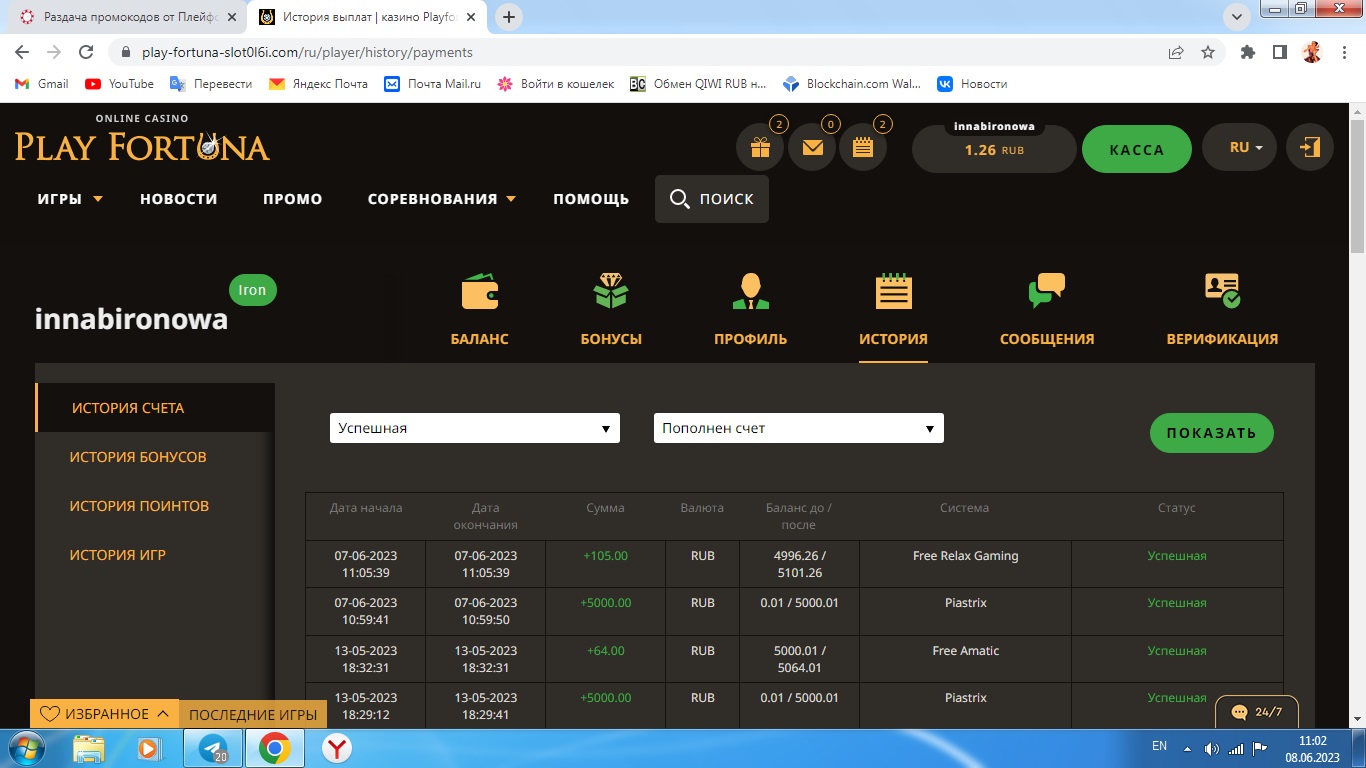Open the Успешная status dropdown
The height and width of the screenshot is (768, 1366).
click(475, 428)
